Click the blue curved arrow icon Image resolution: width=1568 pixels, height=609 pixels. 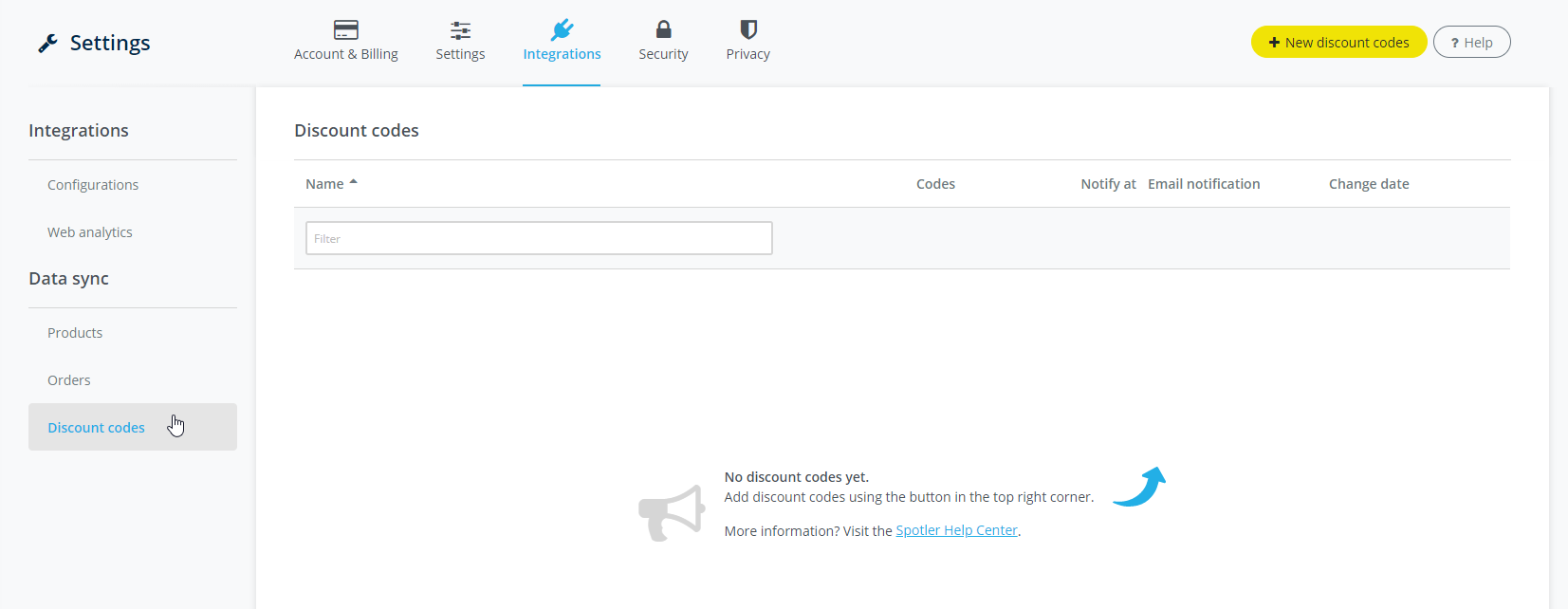[1139, 487]
